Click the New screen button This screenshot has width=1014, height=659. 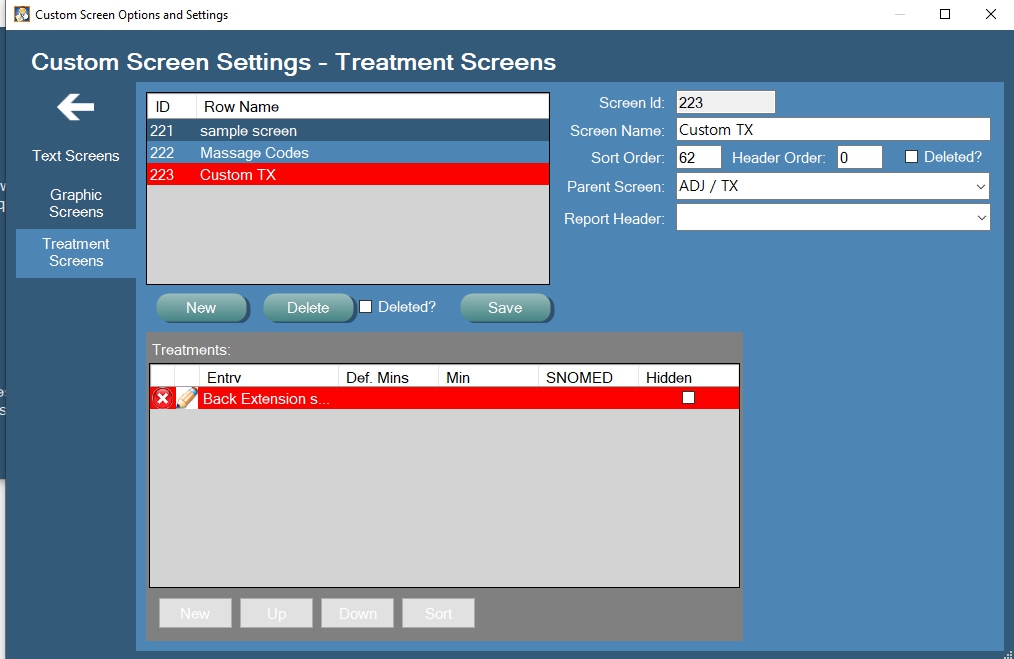point(201,308)
